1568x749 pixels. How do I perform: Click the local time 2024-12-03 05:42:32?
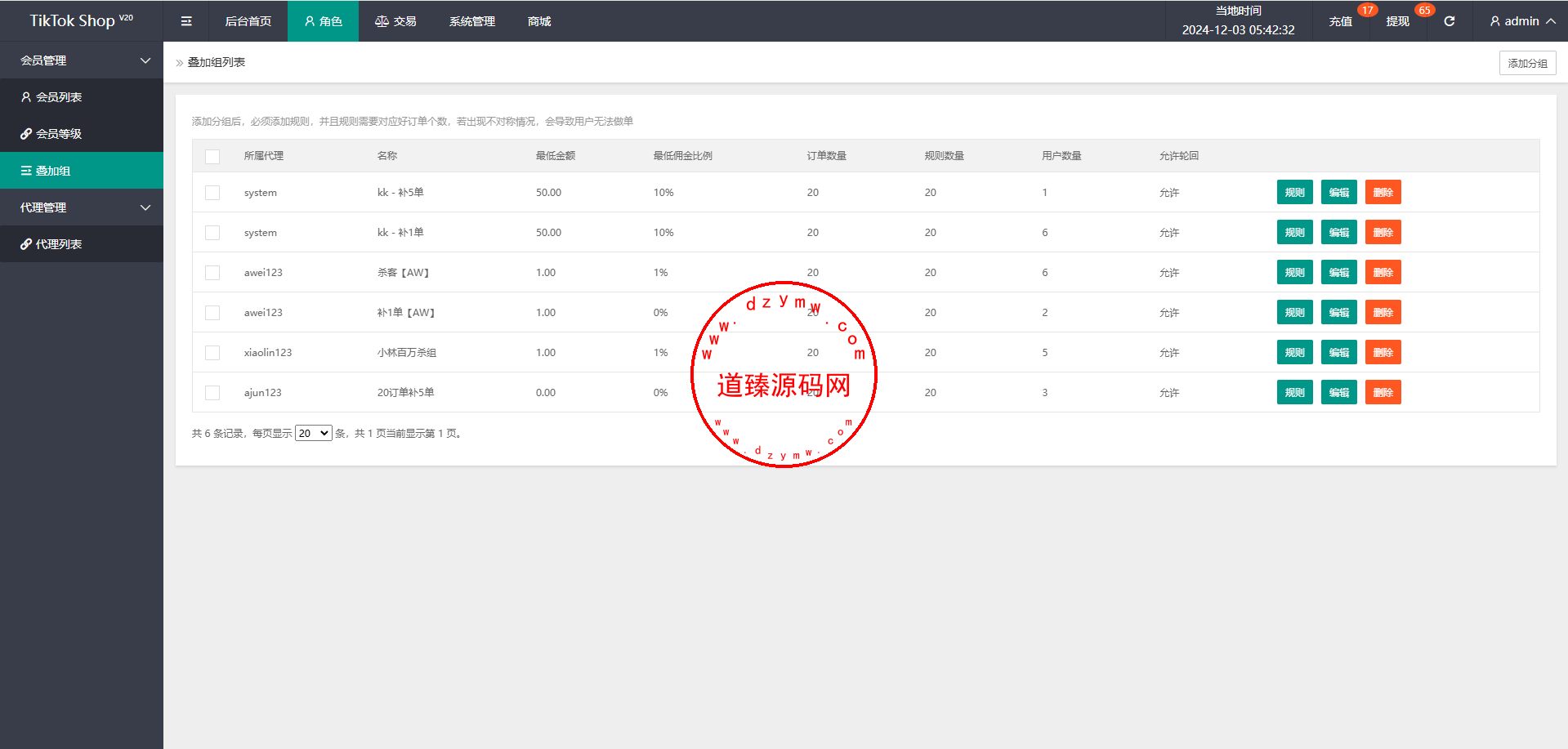click(1238, 30)
